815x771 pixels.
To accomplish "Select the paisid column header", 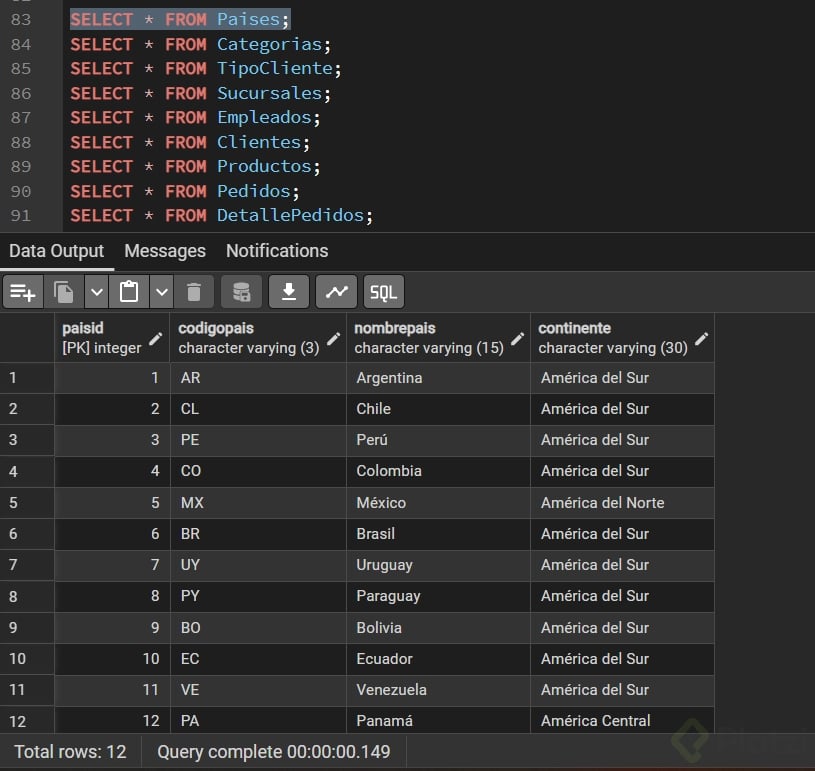I will click(112, 338).
